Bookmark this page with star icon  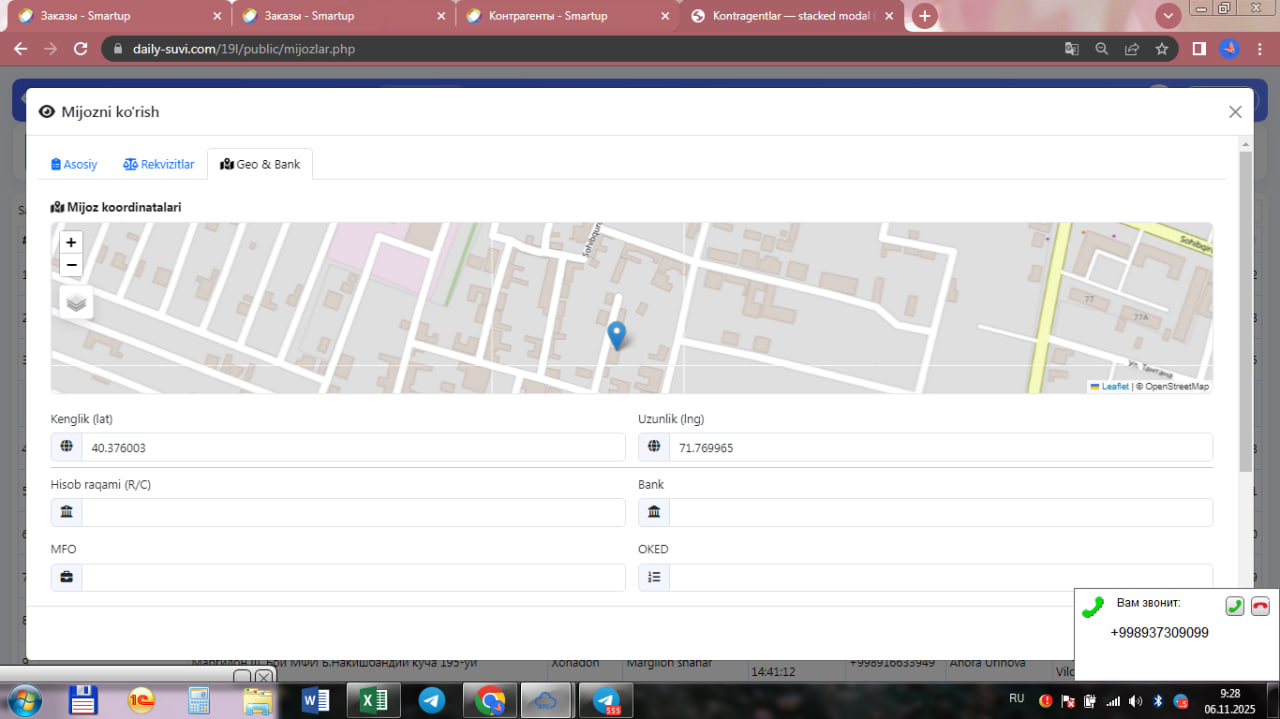[1161, 48]
